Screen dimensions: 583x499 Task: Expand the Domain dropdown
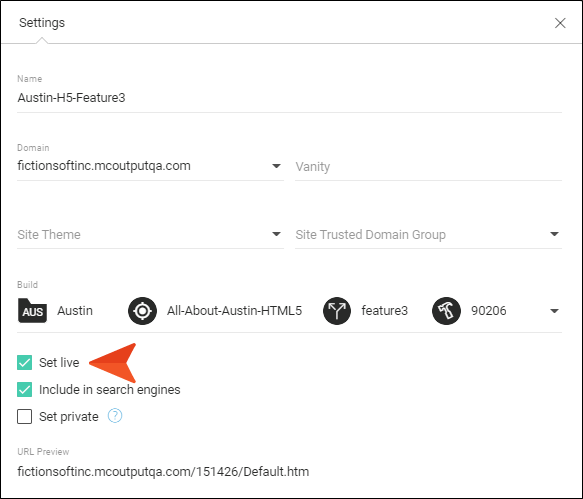[x=276, y=166]
